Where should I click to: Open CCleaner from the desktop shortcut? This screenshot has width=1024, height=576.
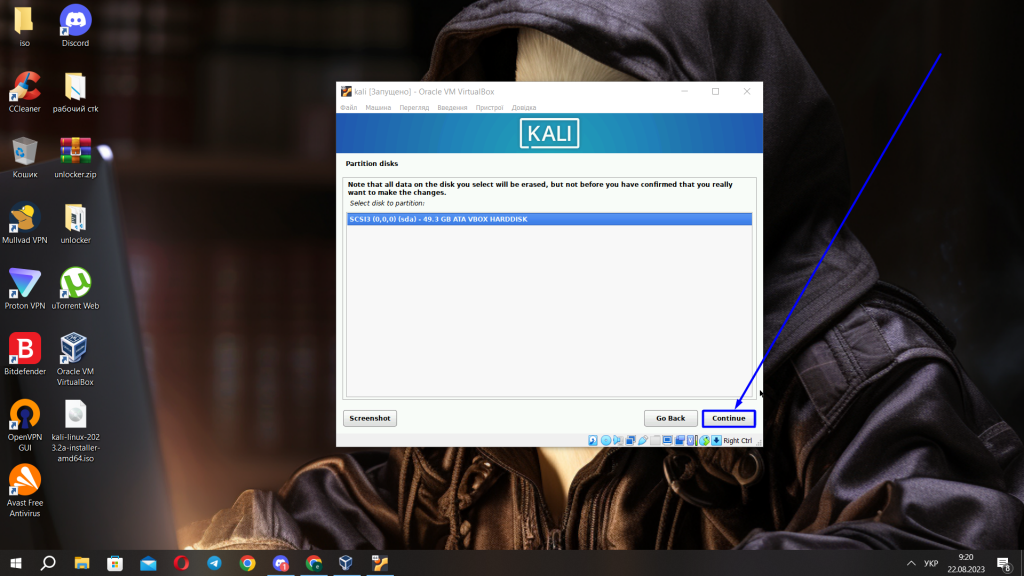point(23,85)
